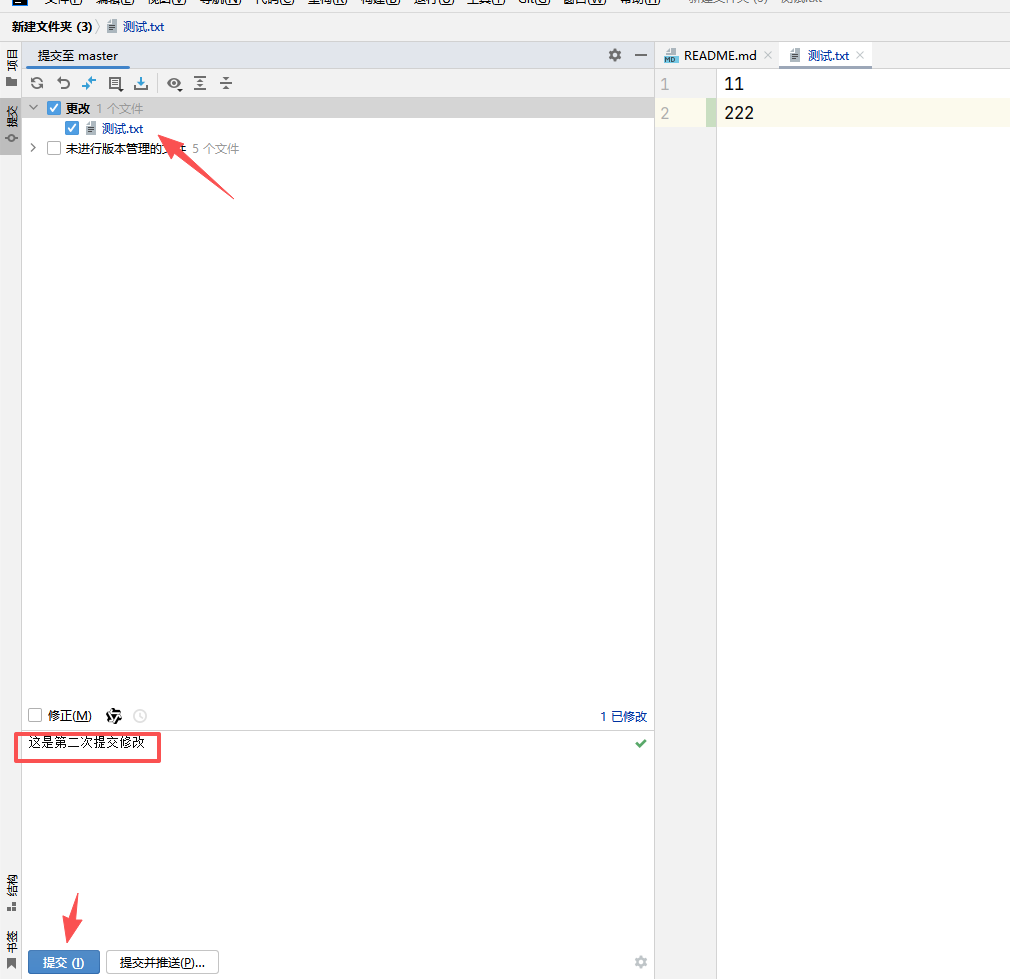Show diff with the blue arrows icon
Screen dimensions: 1010x979
[89, 83]
